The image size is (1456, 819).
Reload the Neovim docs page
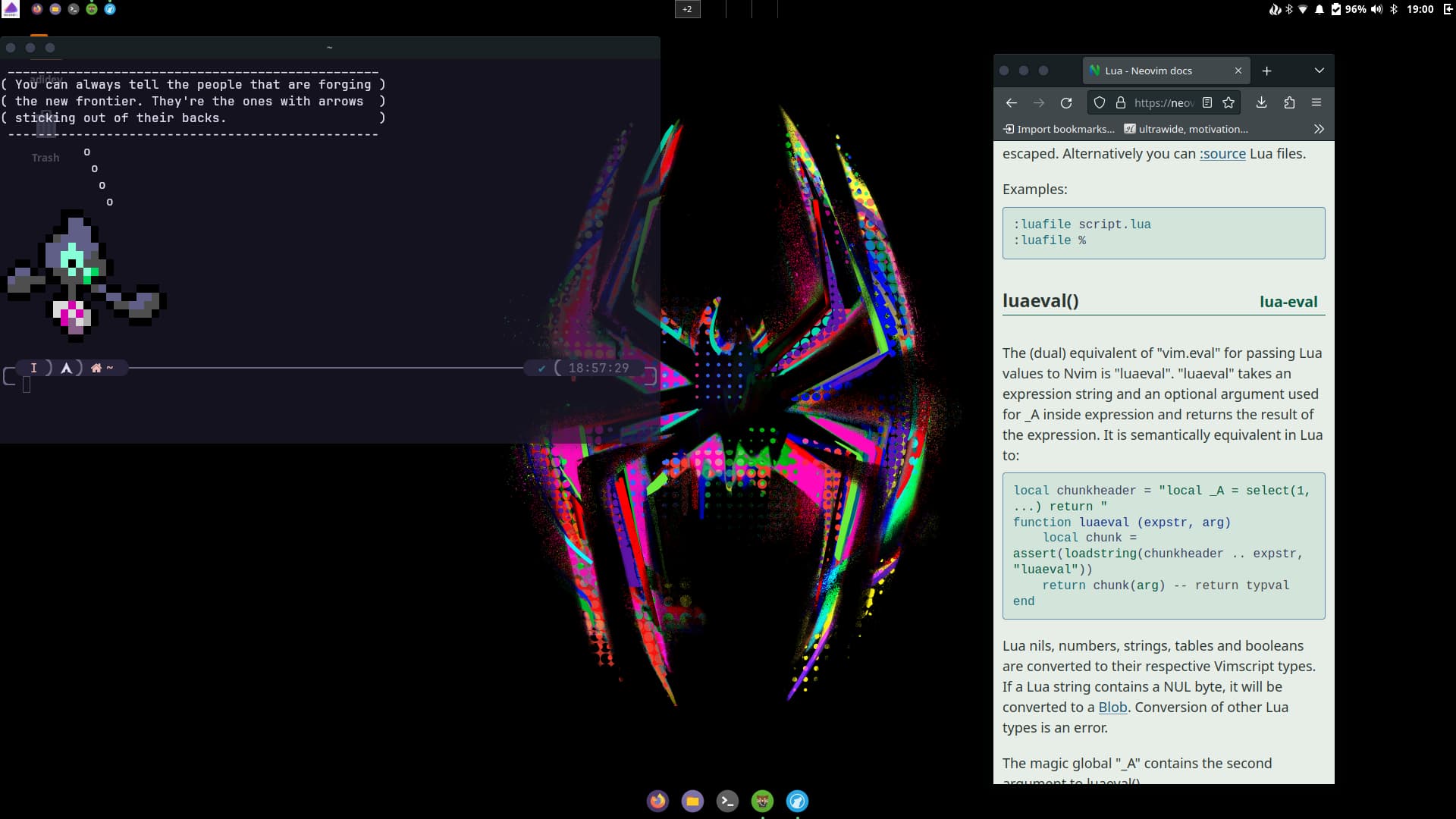click(x=1066, y=102)
